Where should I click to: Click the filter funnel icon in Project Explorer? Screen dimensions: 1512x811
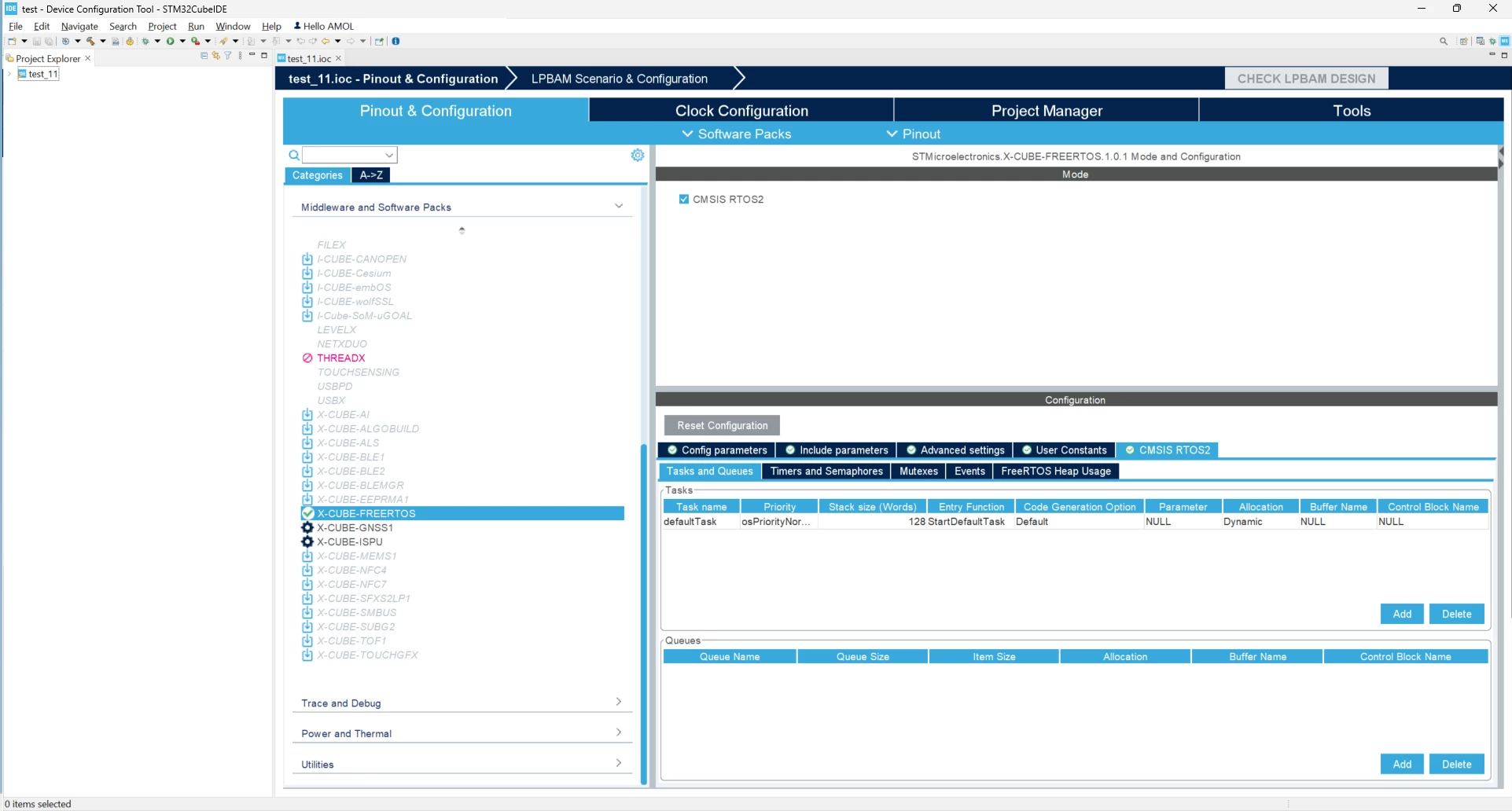(228, 56)
